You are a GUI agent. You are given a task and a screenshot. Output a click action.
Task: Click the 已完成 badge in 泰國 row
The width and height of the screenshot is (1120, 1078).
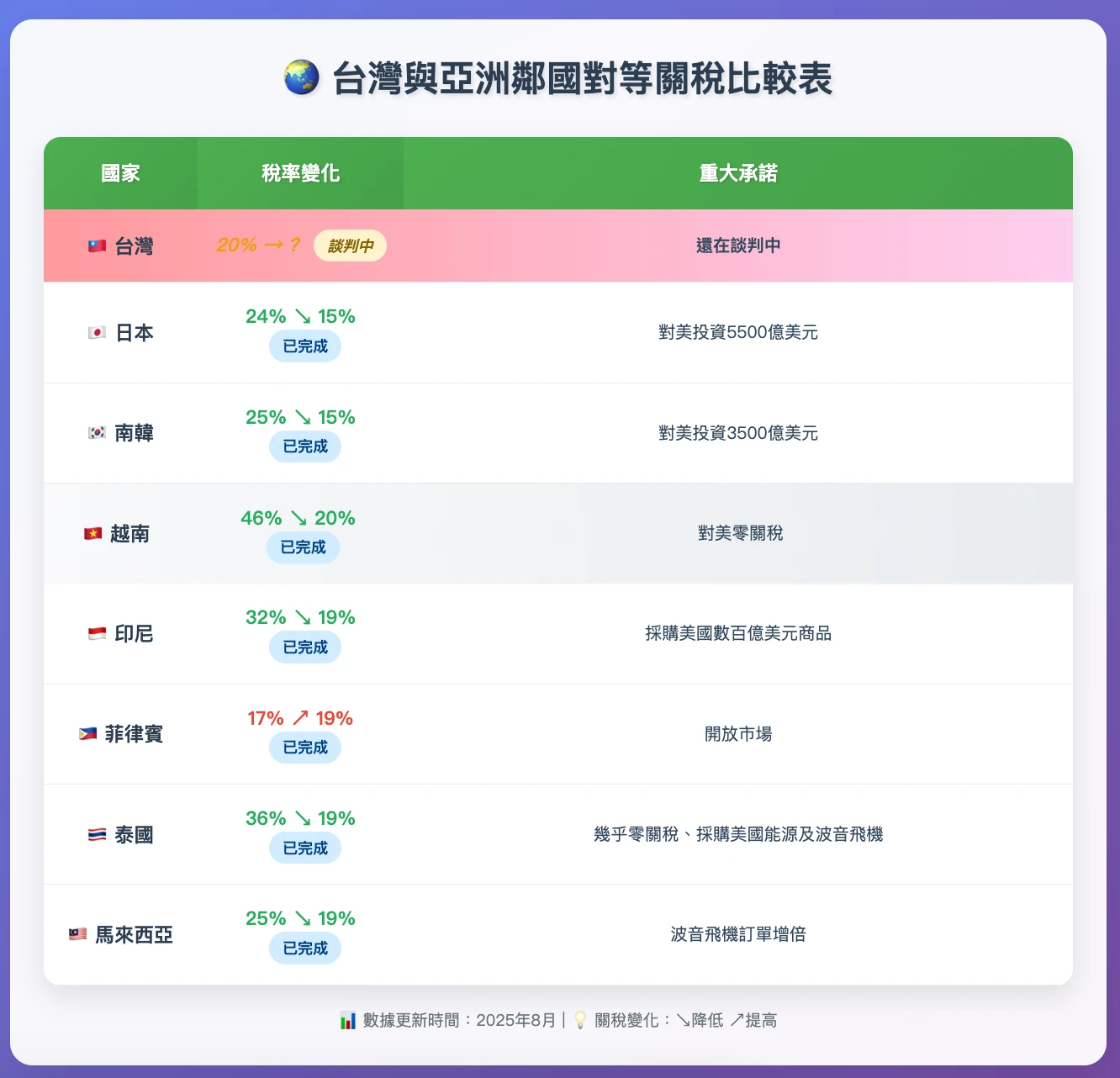pos(305,848)
